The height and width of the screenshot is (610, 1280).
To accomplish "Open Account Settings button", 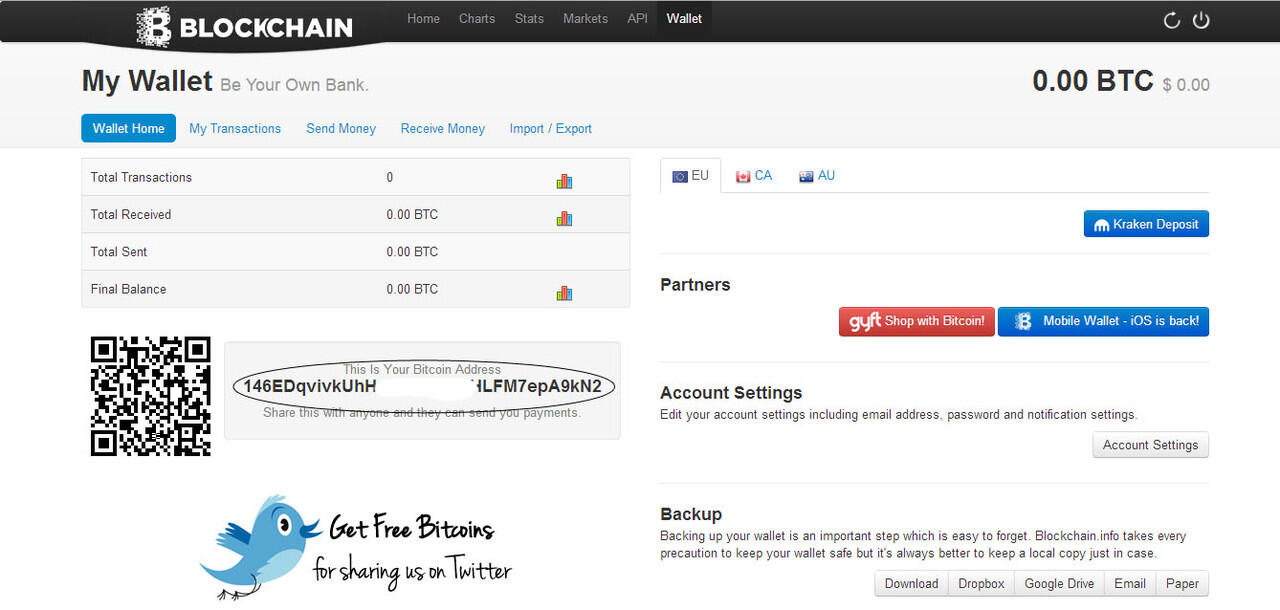I will pos(1150,445).
